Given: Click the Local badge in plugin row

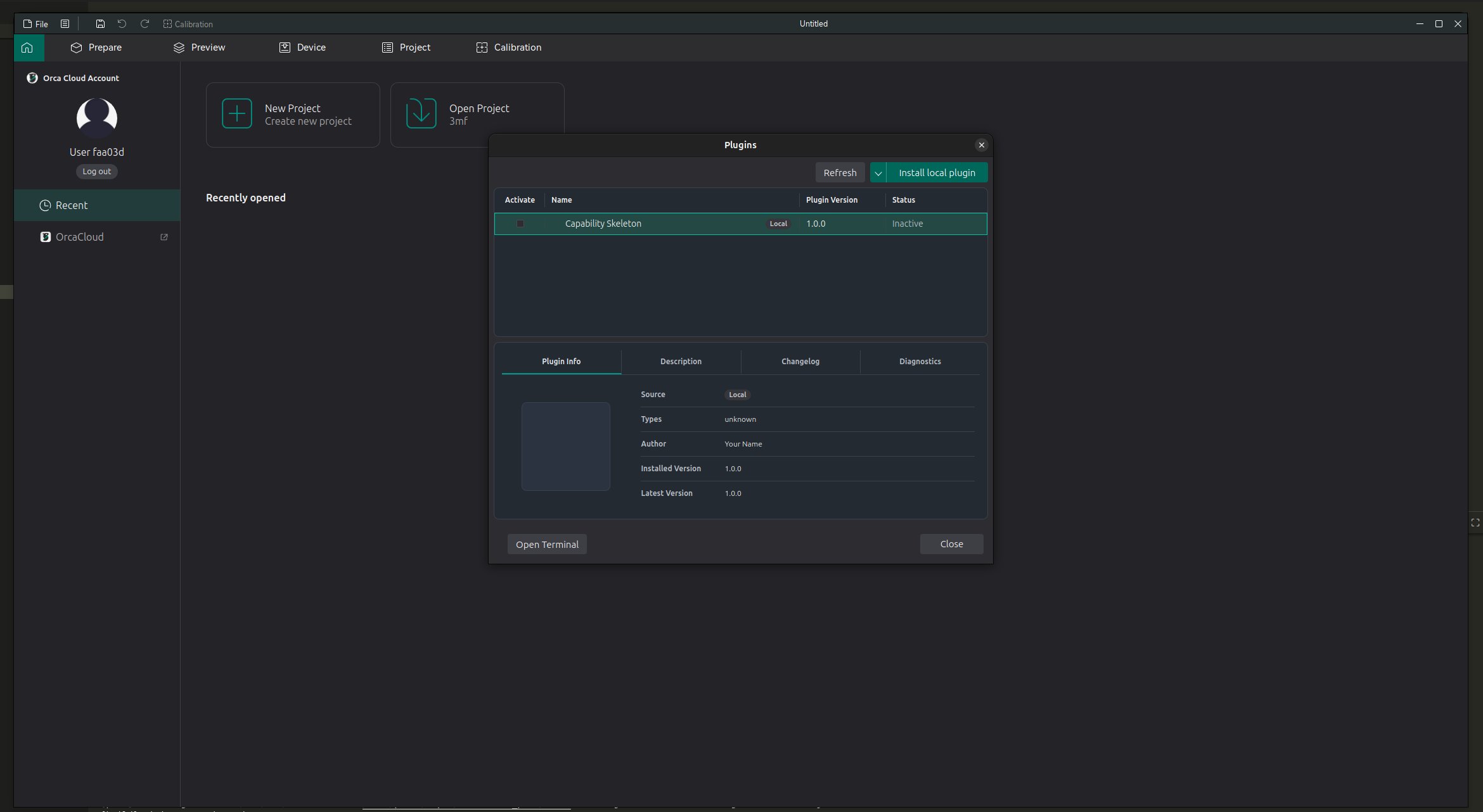Looking at the screenshot, I should (x=778, y=224).
